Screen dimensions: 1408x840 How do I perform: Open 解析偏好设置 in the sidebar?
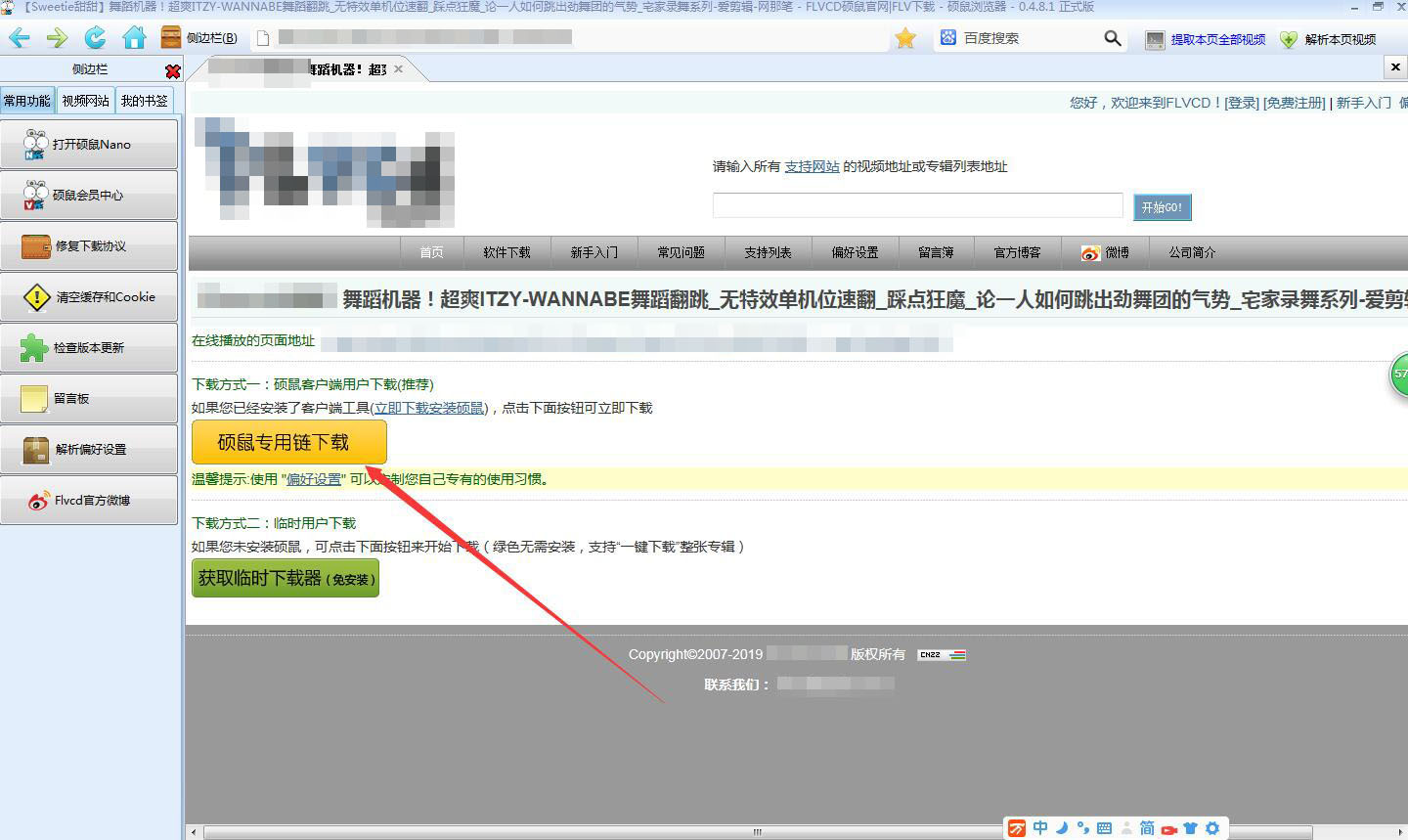pos(89,449)
